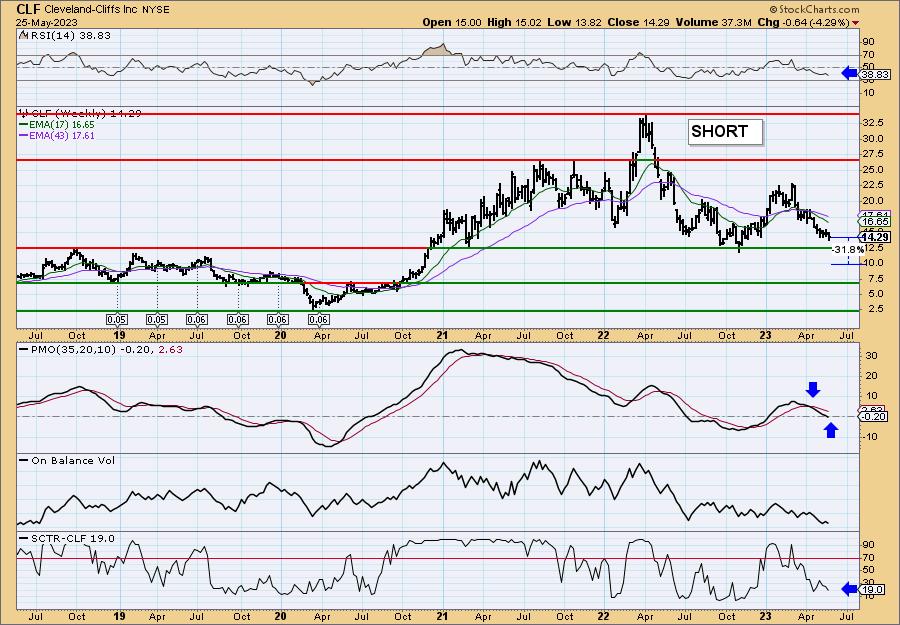Click the -0.20 PMO value tag

tap(875, 417)
